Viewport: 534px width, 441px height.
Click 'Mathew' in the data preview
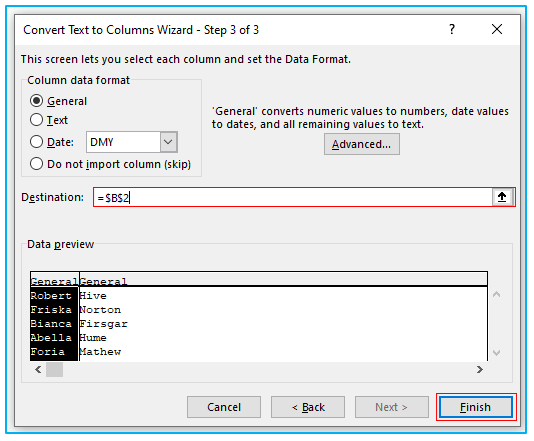(100, 351)
